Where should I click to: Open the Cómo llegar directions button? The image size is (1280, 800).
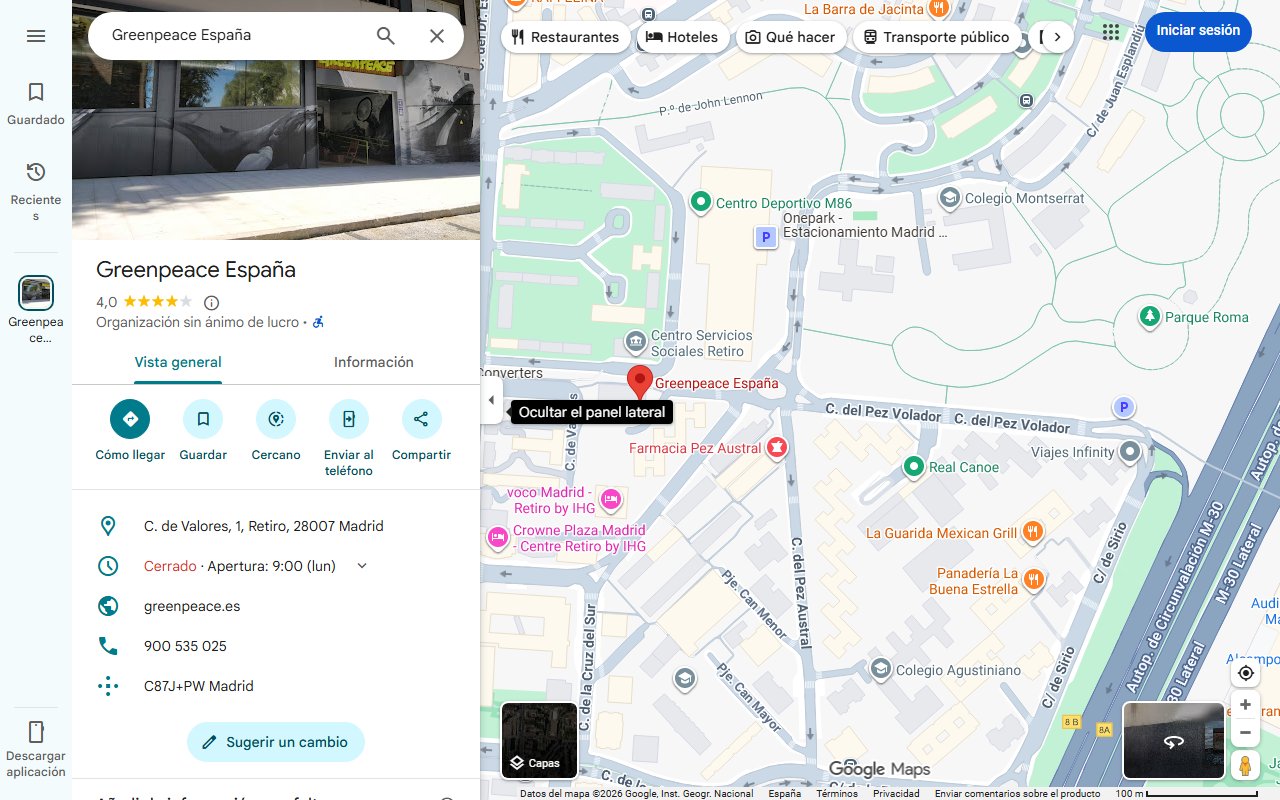(x=130, y=419)
